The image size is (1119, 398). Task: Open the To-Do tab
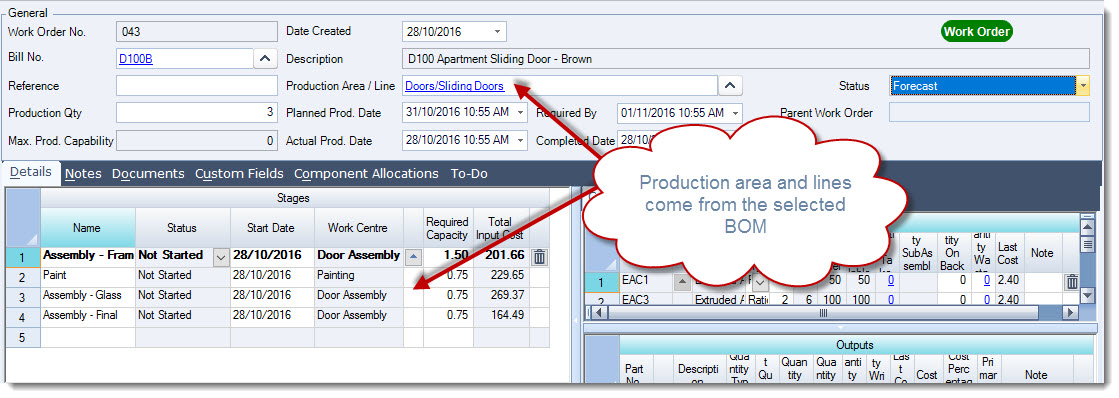tap(469, 173)
